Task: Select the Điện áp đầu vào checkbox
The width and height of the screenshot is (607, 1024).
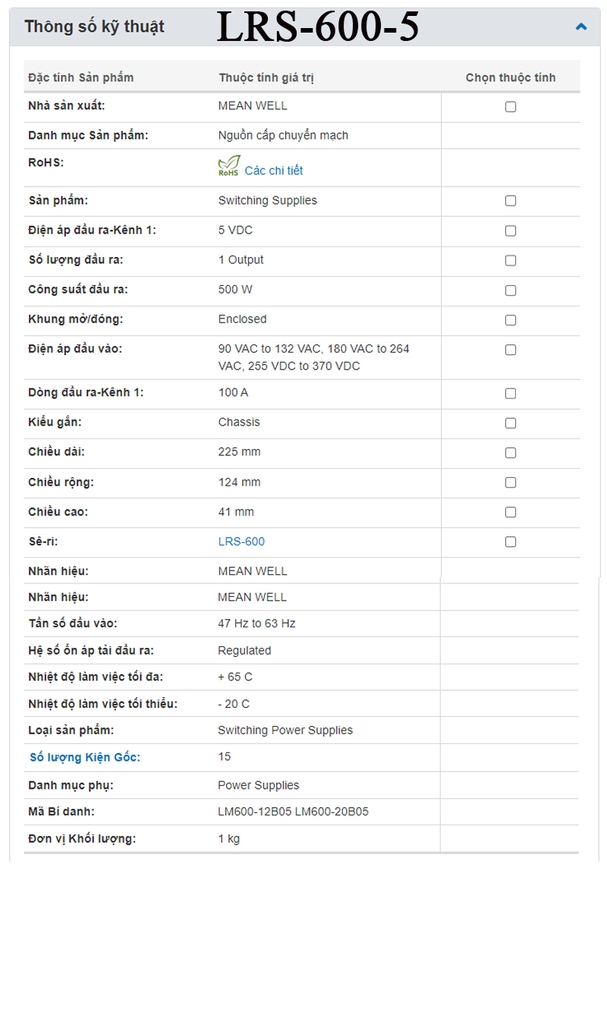Action: click(x=510, y=350)
